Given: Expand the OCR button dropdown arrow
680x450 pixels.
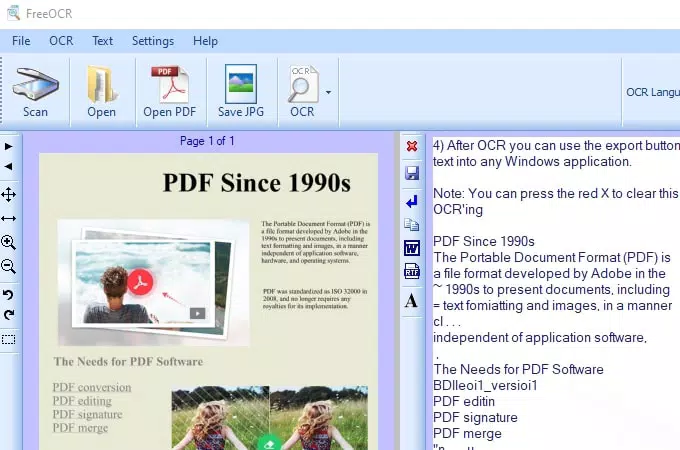Looking at the screenshot, I should [x=329, y=92].
